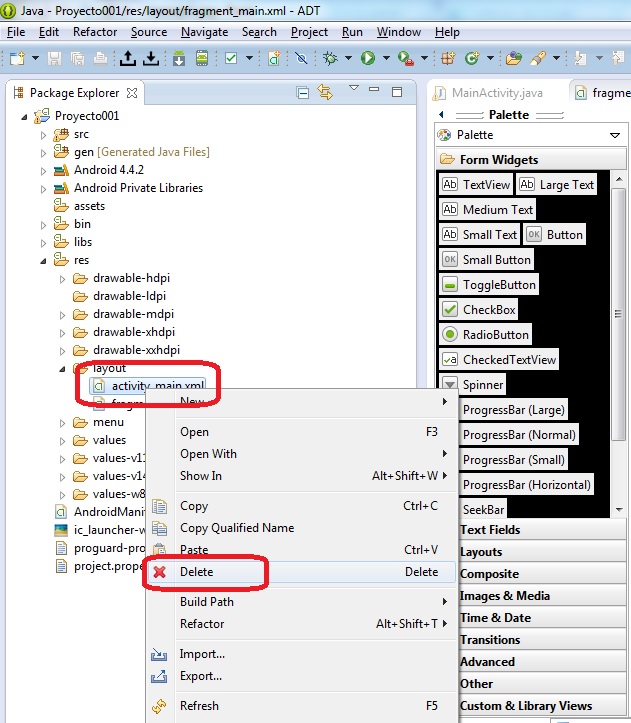Screen dimensions: 631x723
Task: Open the Window menu
Action: click(399, 32)
